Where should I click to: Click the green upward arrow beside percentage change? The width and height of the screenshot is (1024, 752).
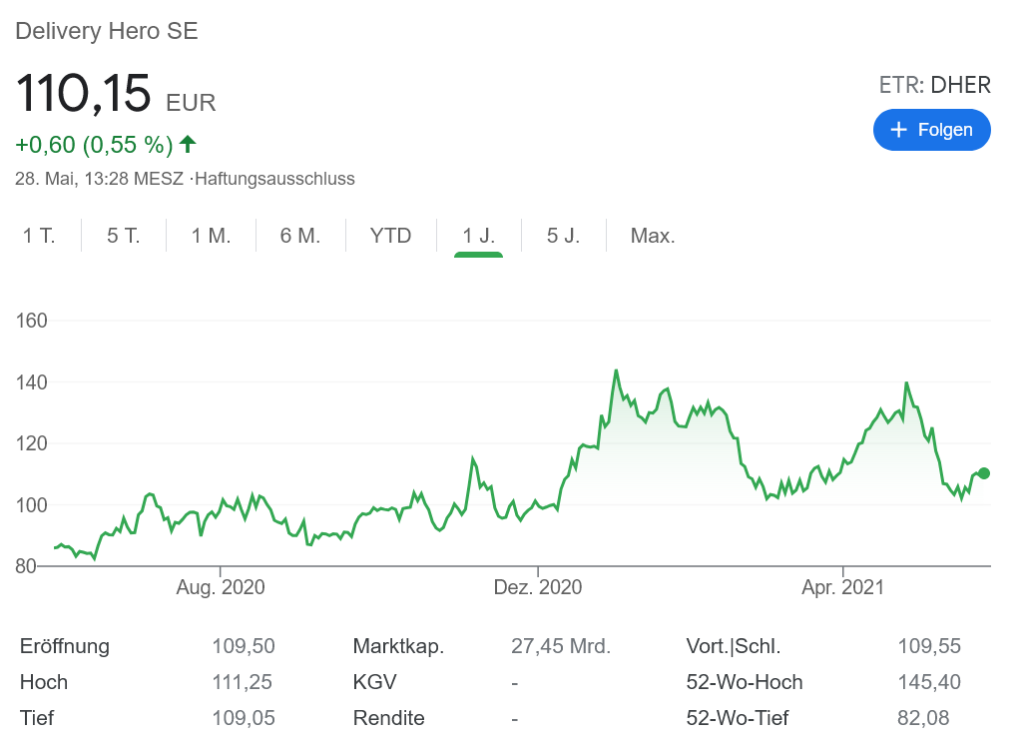pos(188,144)
